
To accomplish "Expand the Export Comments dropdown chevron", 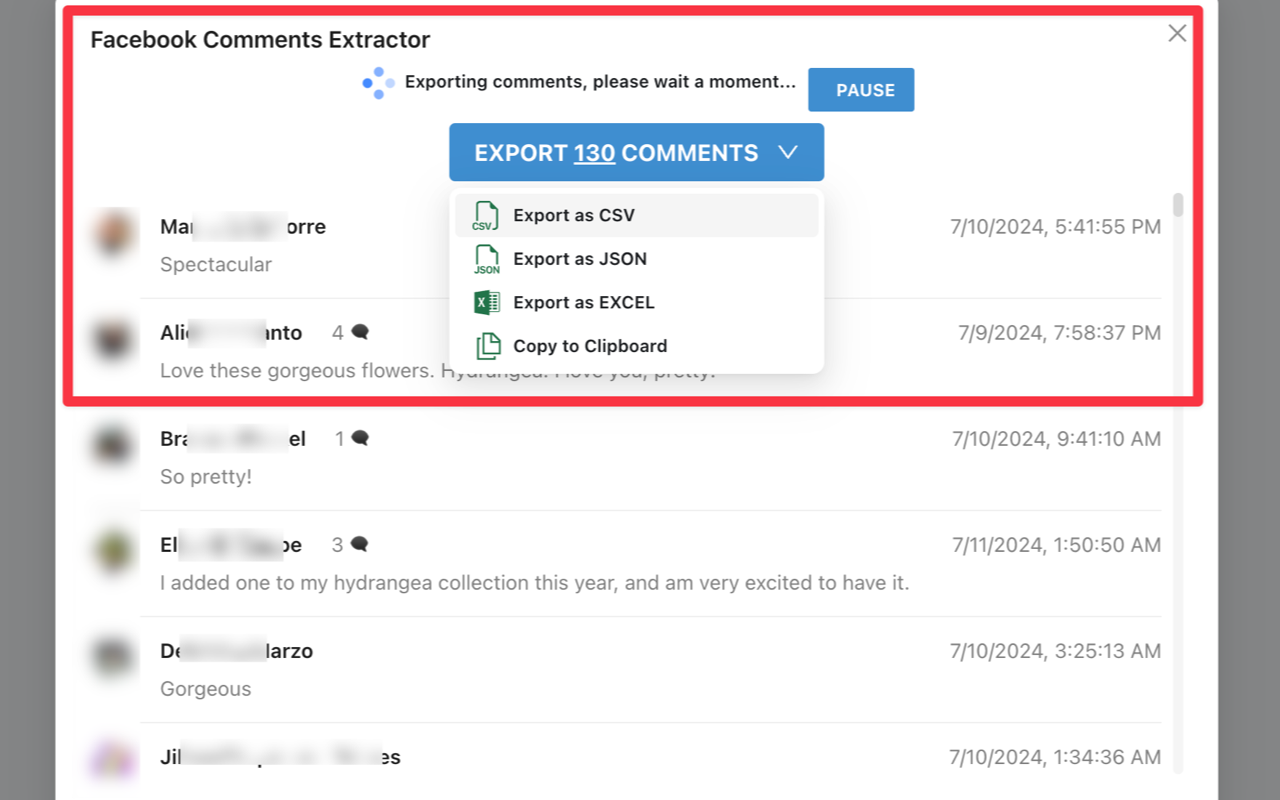I will click(788, 152).
